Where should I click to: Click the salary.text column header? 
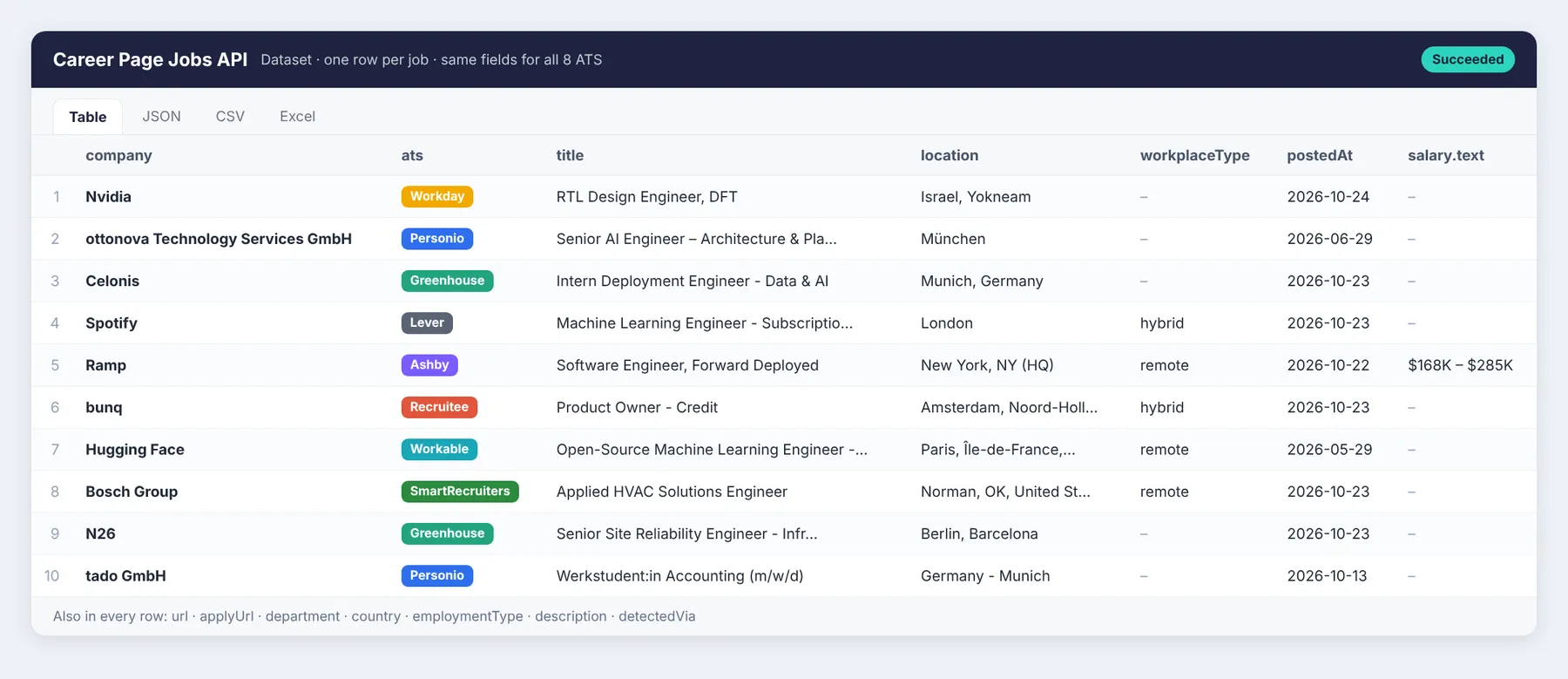pyautogui.click(x=1446, y=155)
